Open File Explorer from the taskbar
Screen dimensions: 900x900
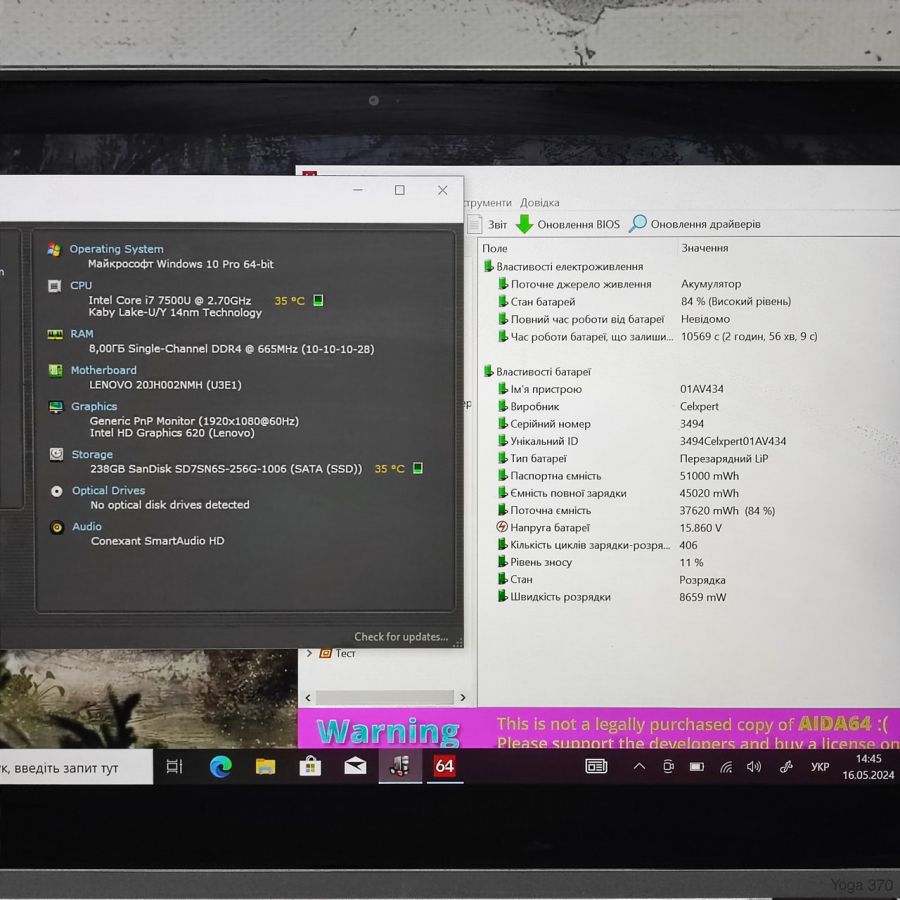pyautogui.click(x=265, y=766)
